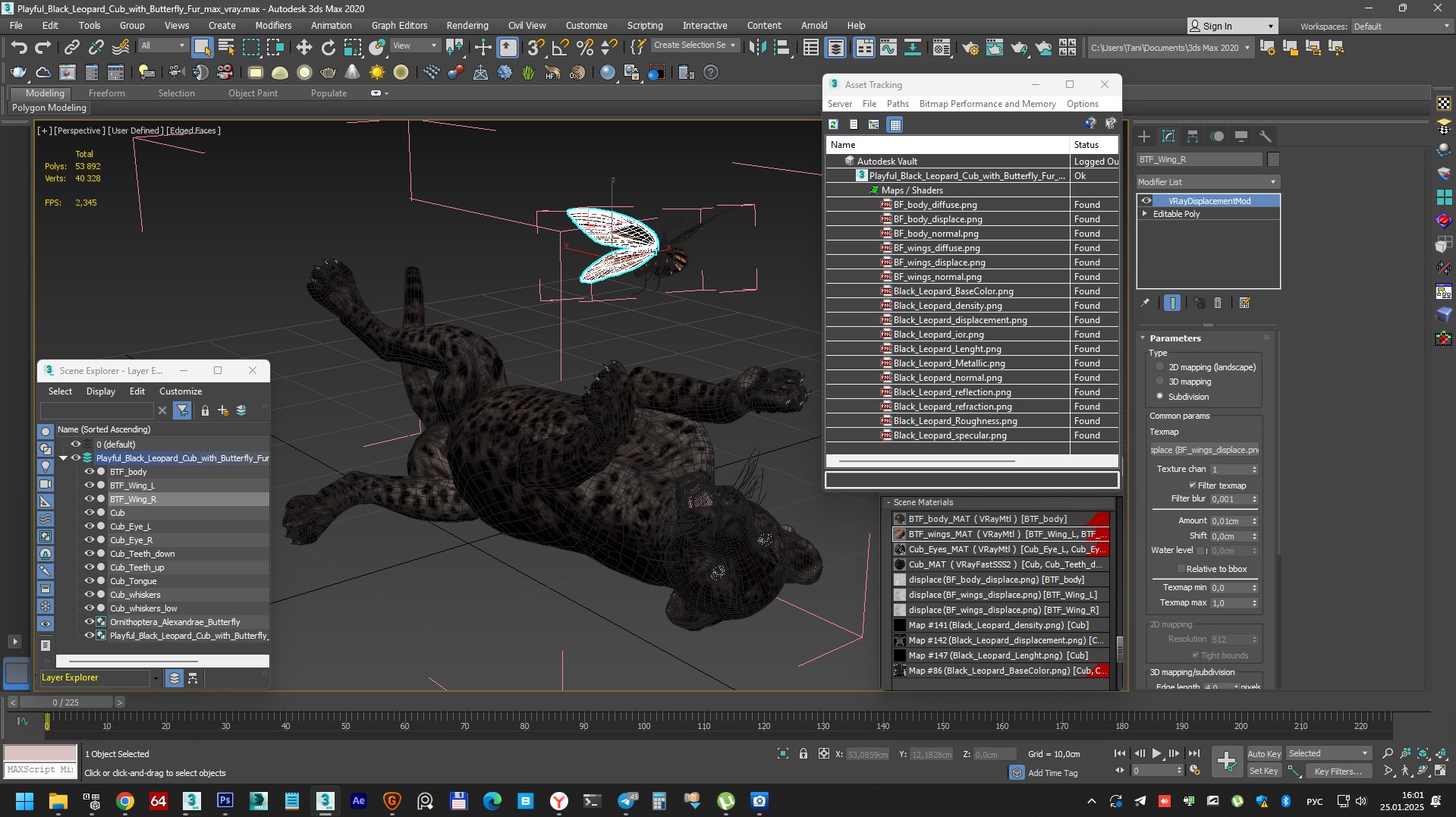
Task: Toggle the Percent Snap icon
Action: coord(584,47)
